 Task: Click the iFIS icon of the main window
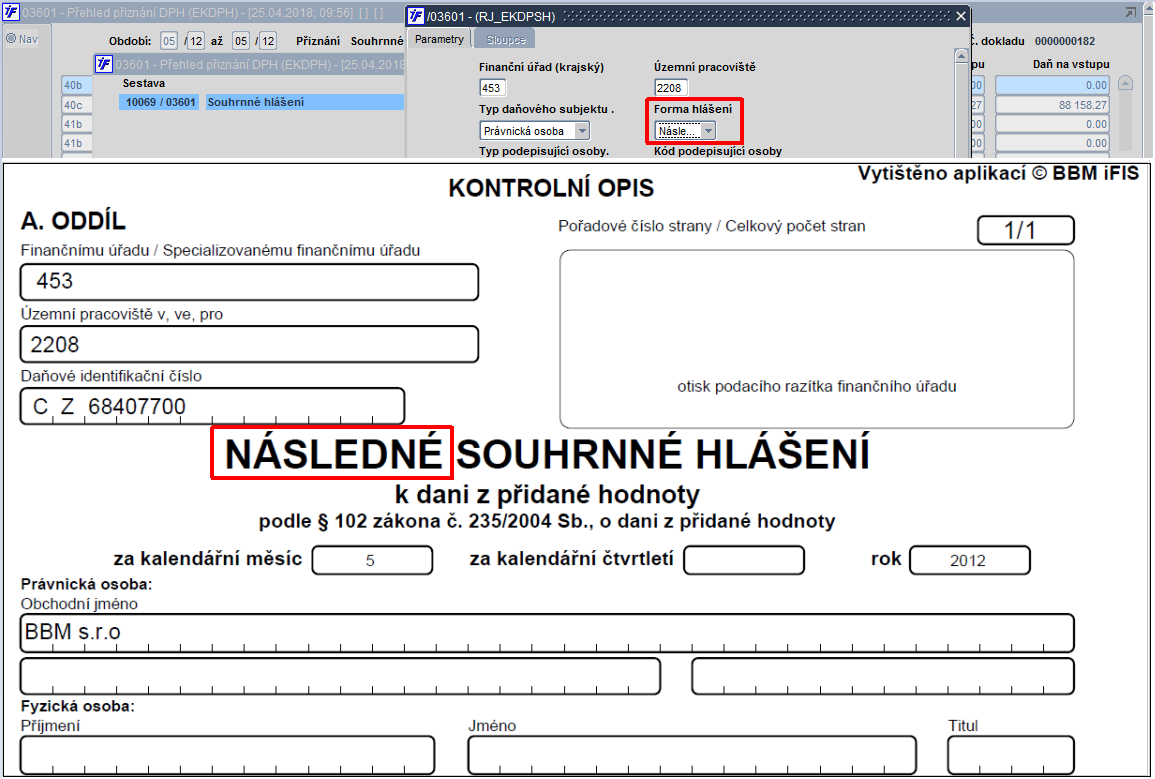click(12, 12)
